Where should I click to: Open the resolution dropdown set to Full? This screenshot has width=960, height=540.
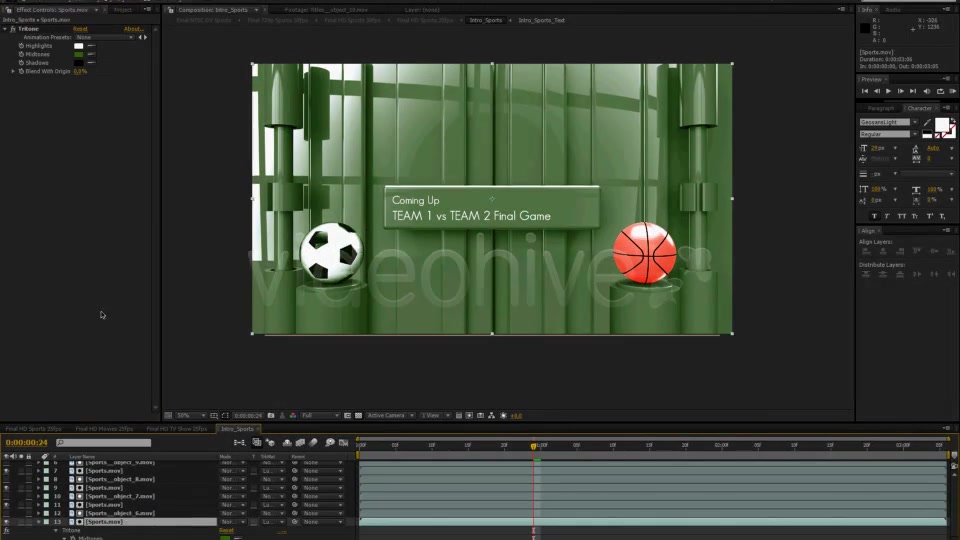coord(320,416)
